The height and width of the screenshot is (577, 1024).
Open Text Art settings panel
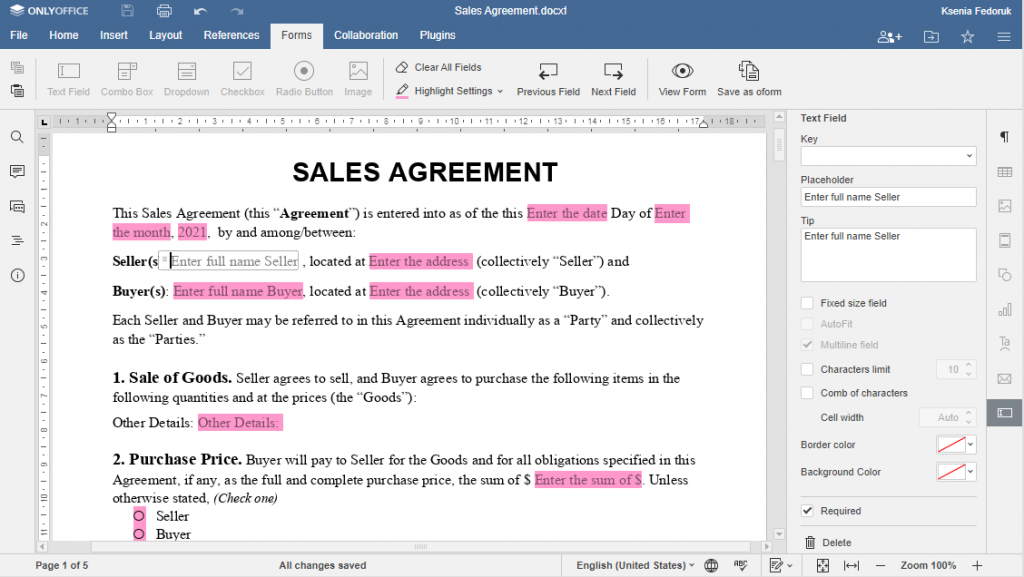coord(1004,343)
